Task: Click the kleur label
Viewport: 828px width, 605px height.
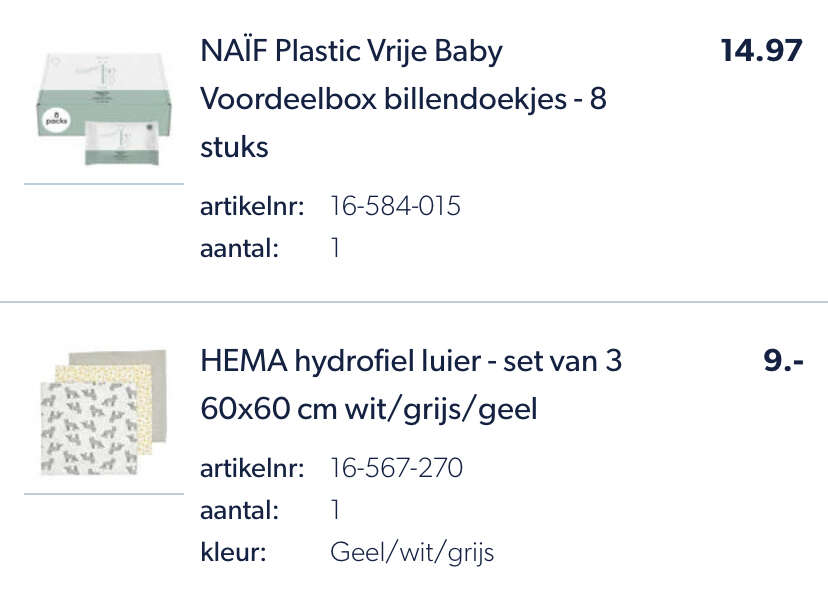Action: (233, 552)
